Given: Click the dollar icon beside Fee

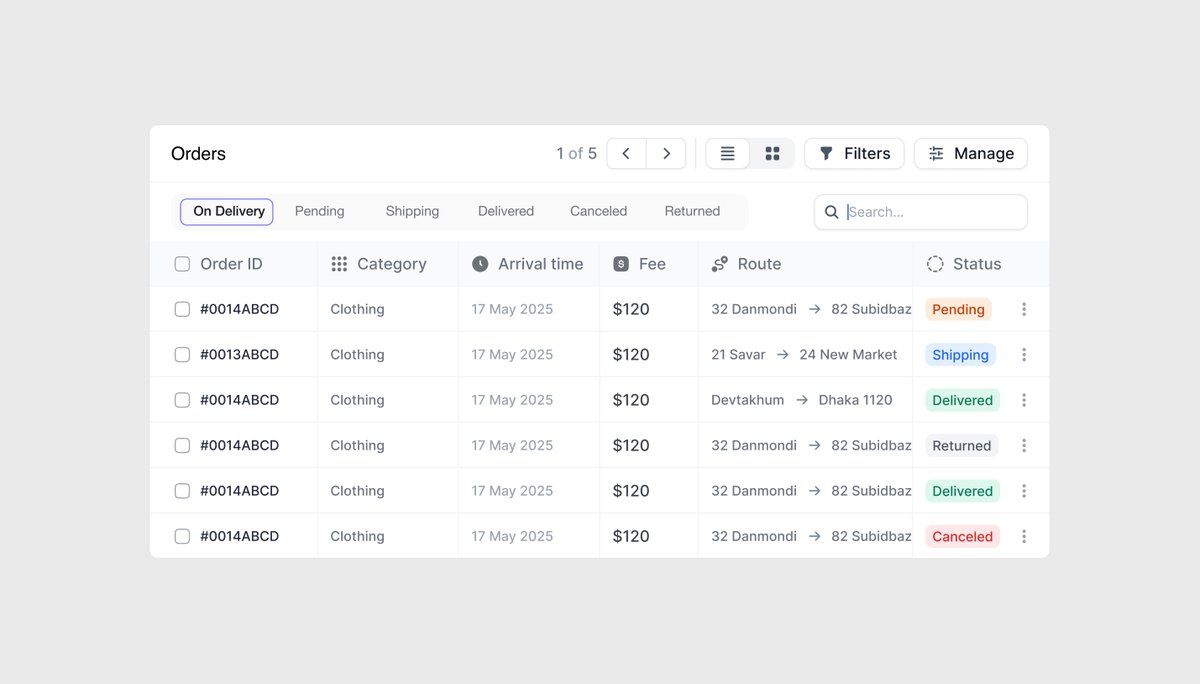Looking at the screenshot, I should click(x=622, y=263).
